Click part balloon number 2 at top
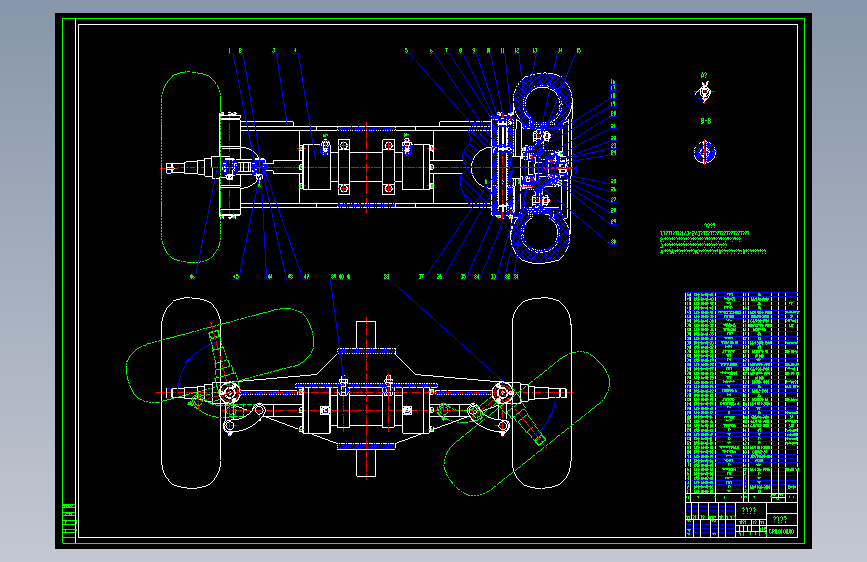Viewport: 867px width, 562px height. coord(240,51)
